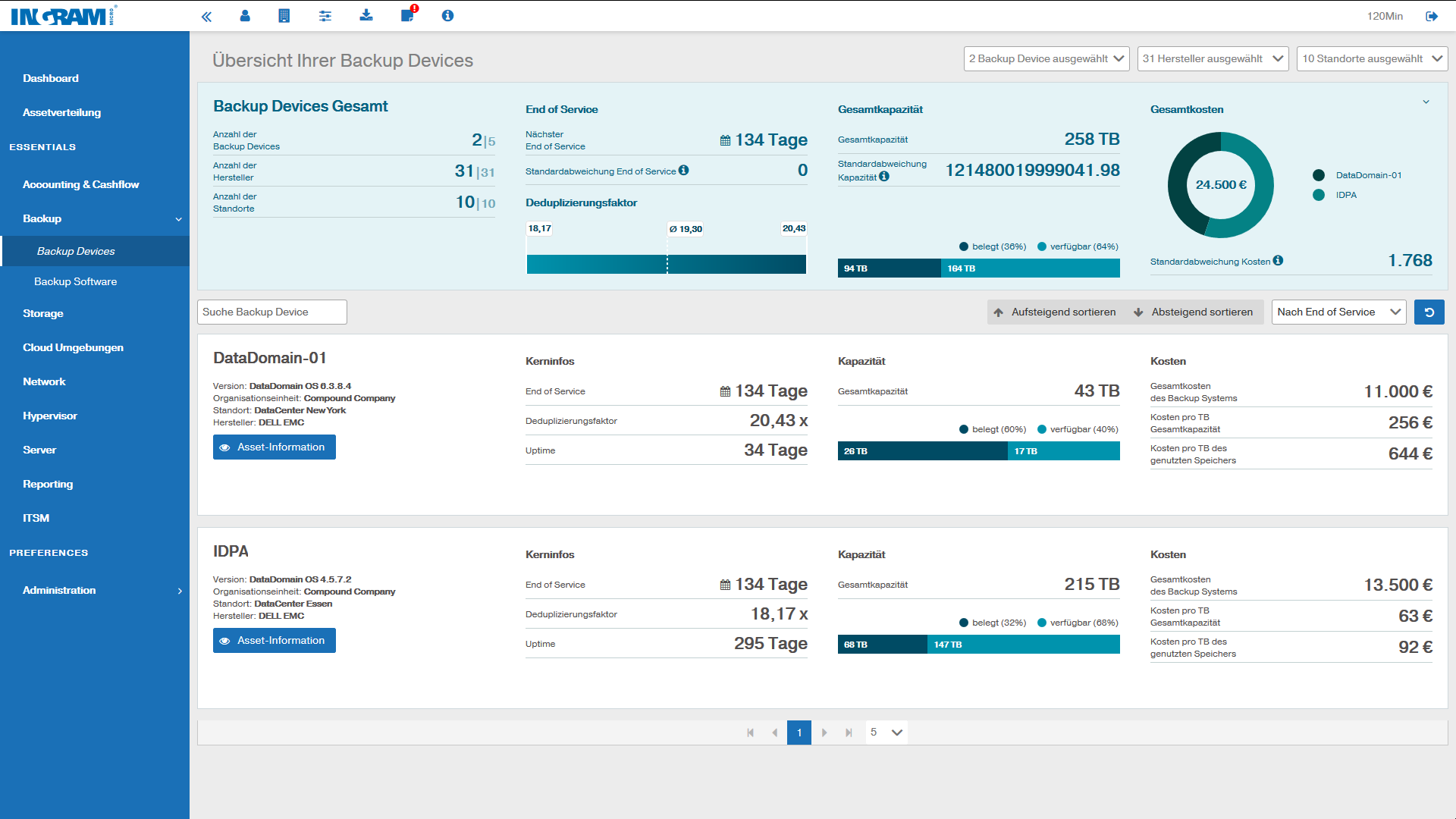
Task: Click the 120Min session timer
Action: pyautogui.click(x=1385, y=16)
